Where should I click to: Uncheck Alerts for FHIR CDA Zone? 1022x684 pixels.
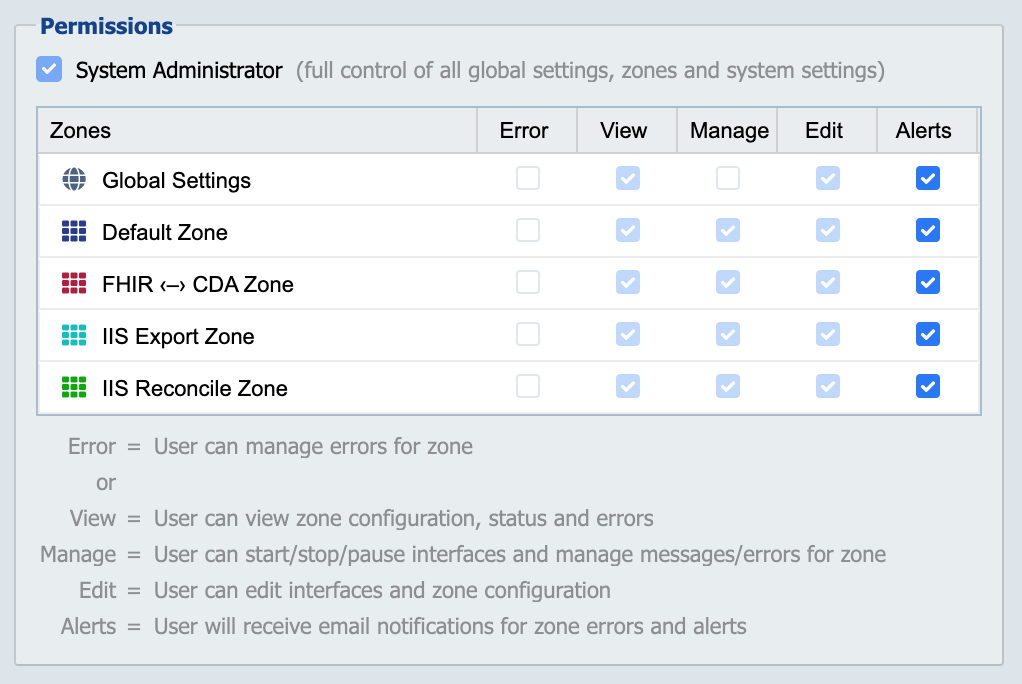click(927, 282)
